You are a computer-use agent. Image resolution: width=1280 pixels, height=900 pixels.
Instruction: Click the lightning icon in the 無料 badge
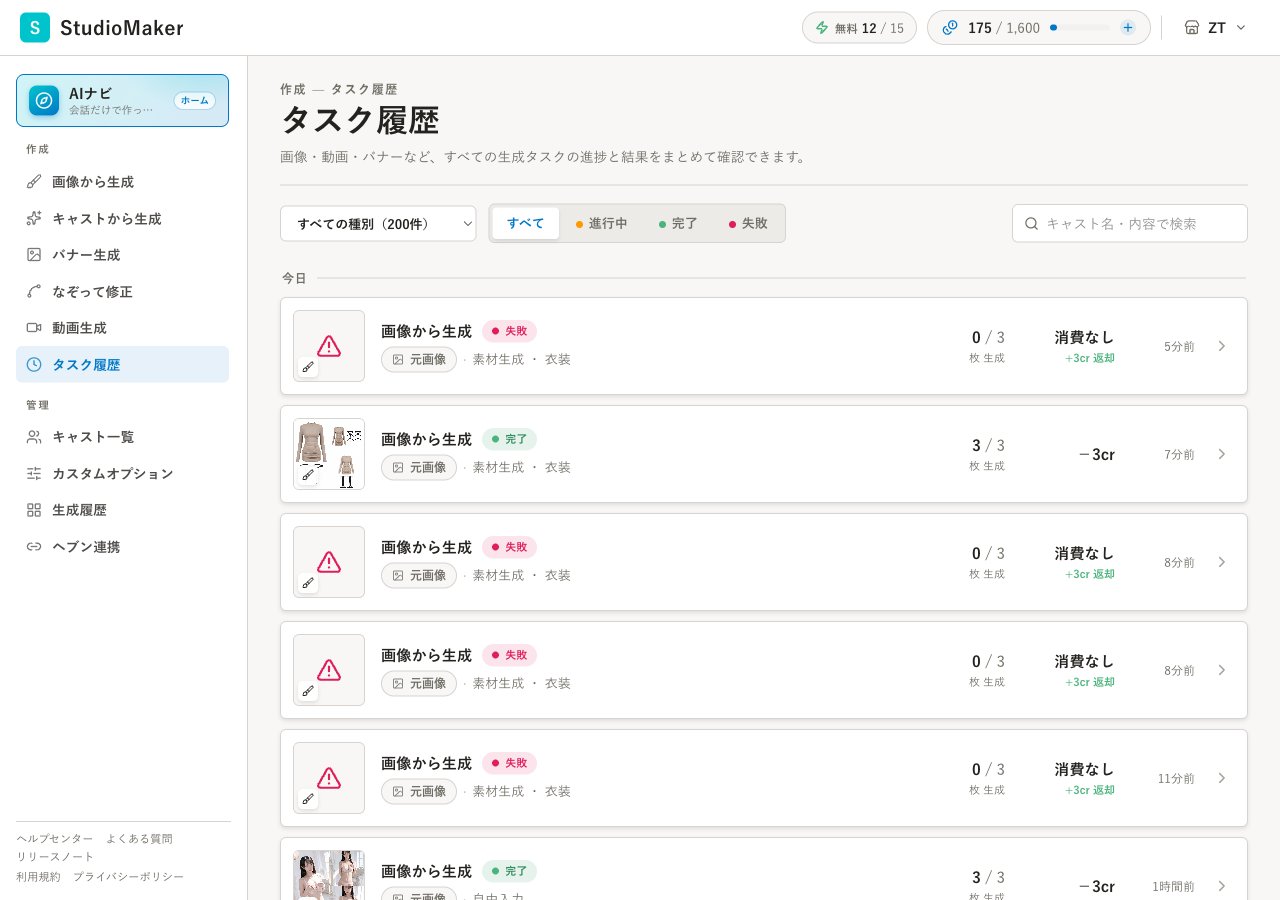(x=822, y=28)
